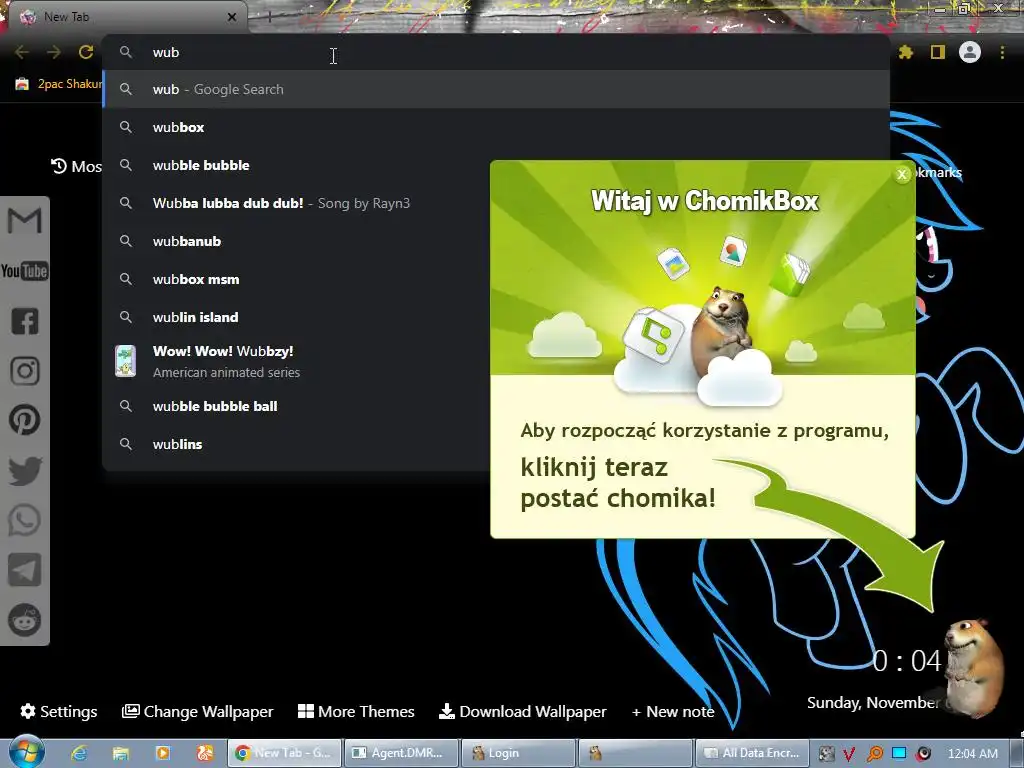This screenshot has height=768, width=1024.
Task: Switch to the Login taskbar window
Action: pyautogui.click(x=518, y=753)
